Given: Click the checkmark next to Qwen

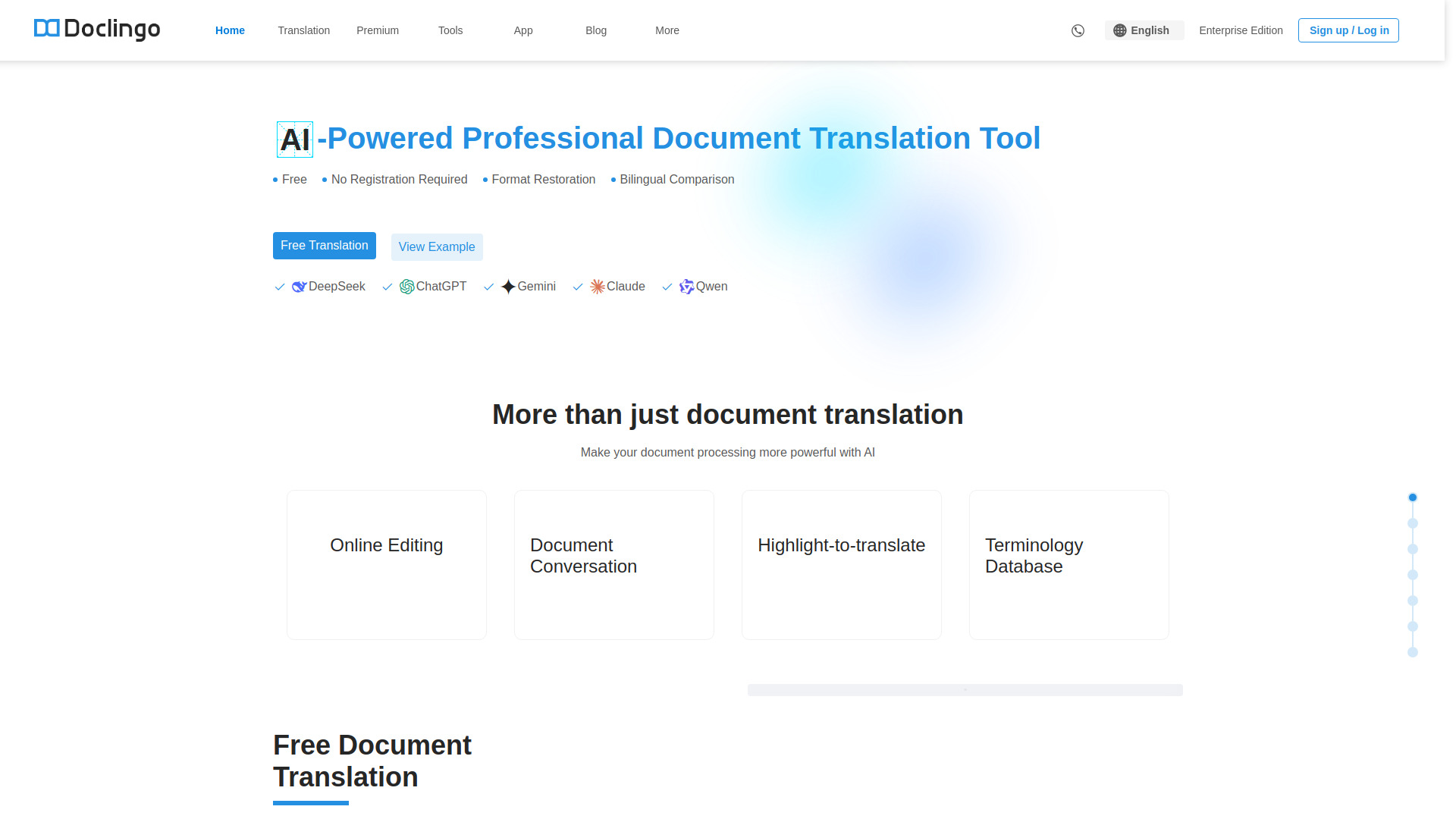Looking at the screenshot, I should [x=667, y=287].
